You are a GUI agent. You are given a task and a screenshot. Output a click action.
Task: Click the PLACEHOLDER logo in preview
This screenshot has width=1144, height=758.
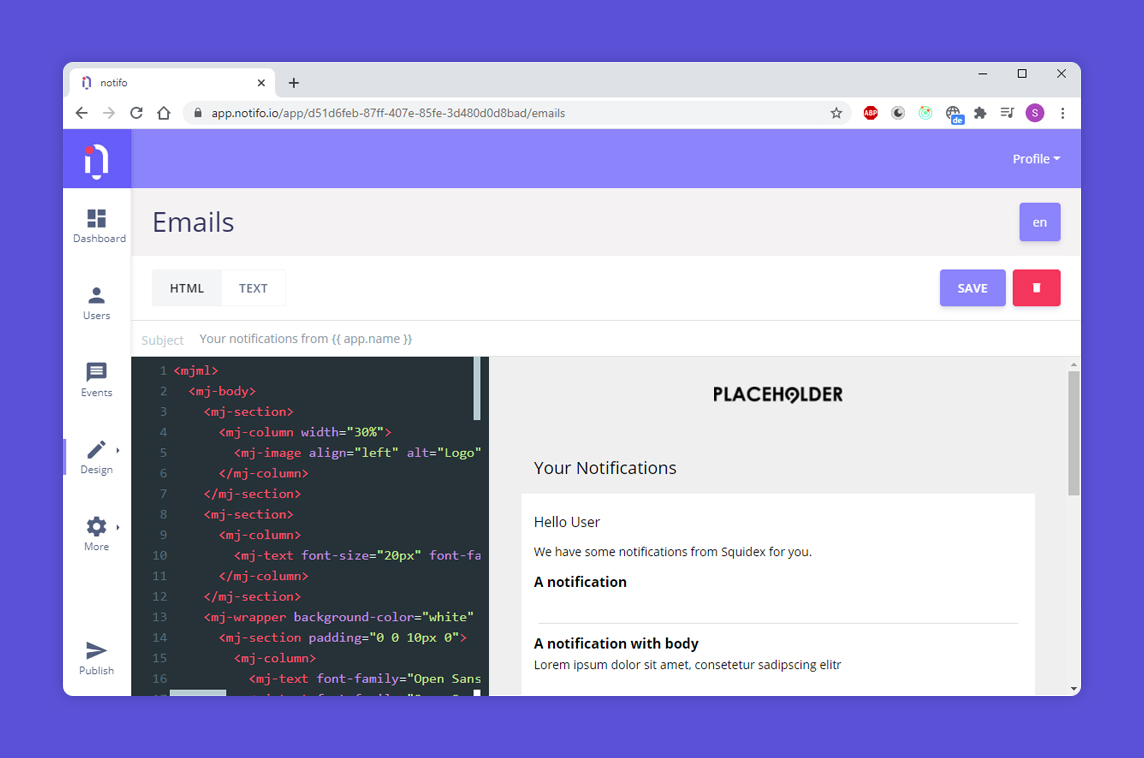(x=778, y=395)
